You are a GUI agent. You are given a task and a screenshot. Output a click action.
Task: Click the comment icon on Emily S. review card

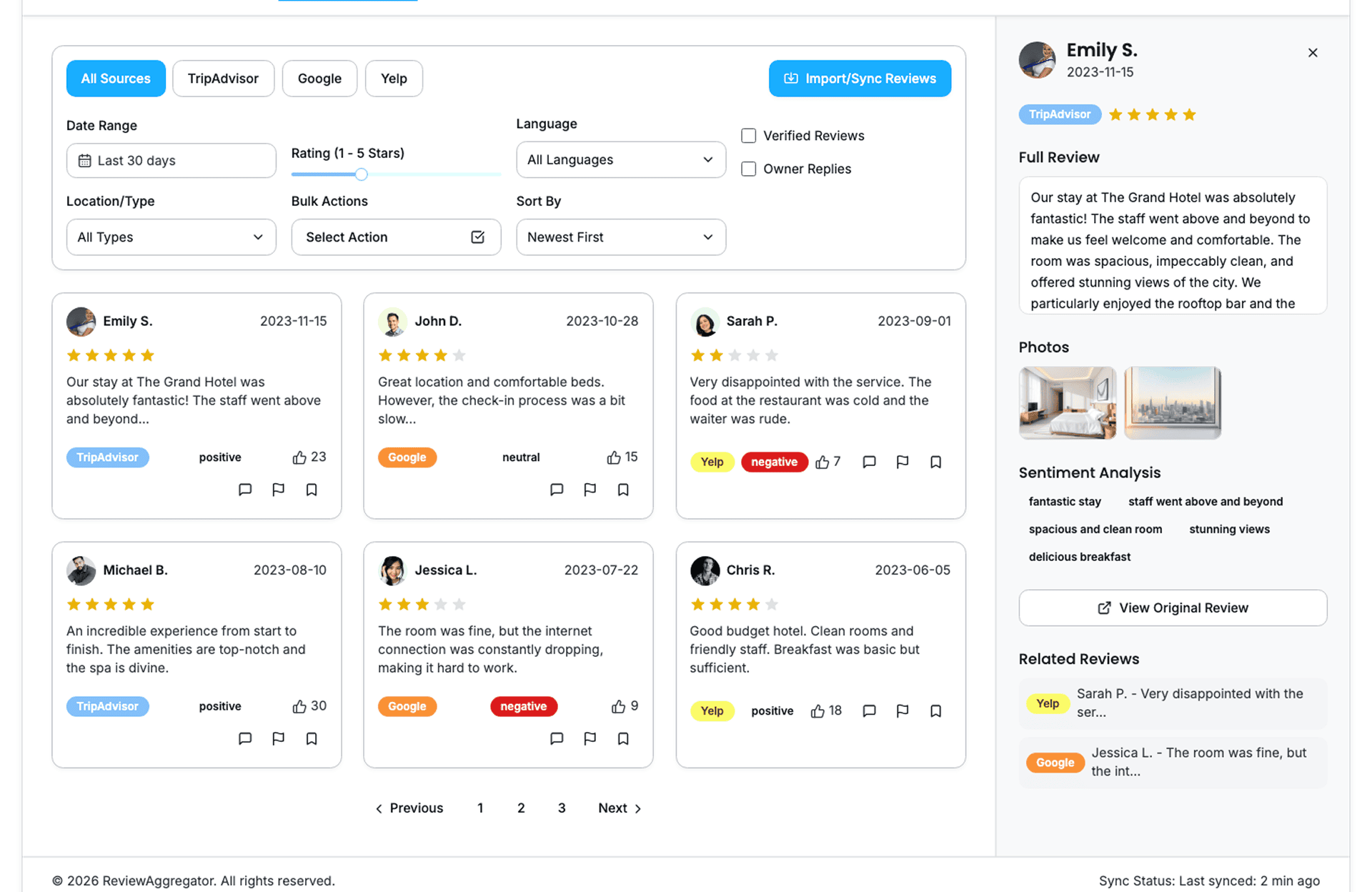pyautogui.click(x=245, y=490)
